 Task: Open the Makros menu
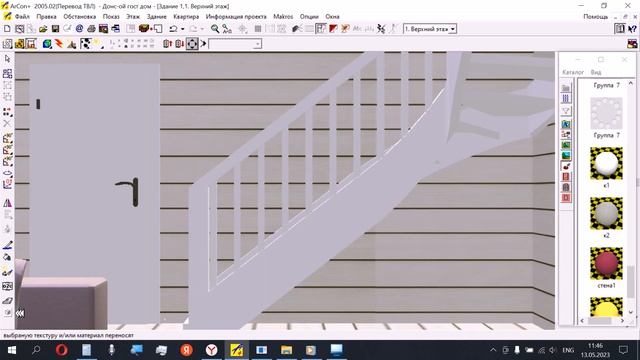[x=283, y=16]
